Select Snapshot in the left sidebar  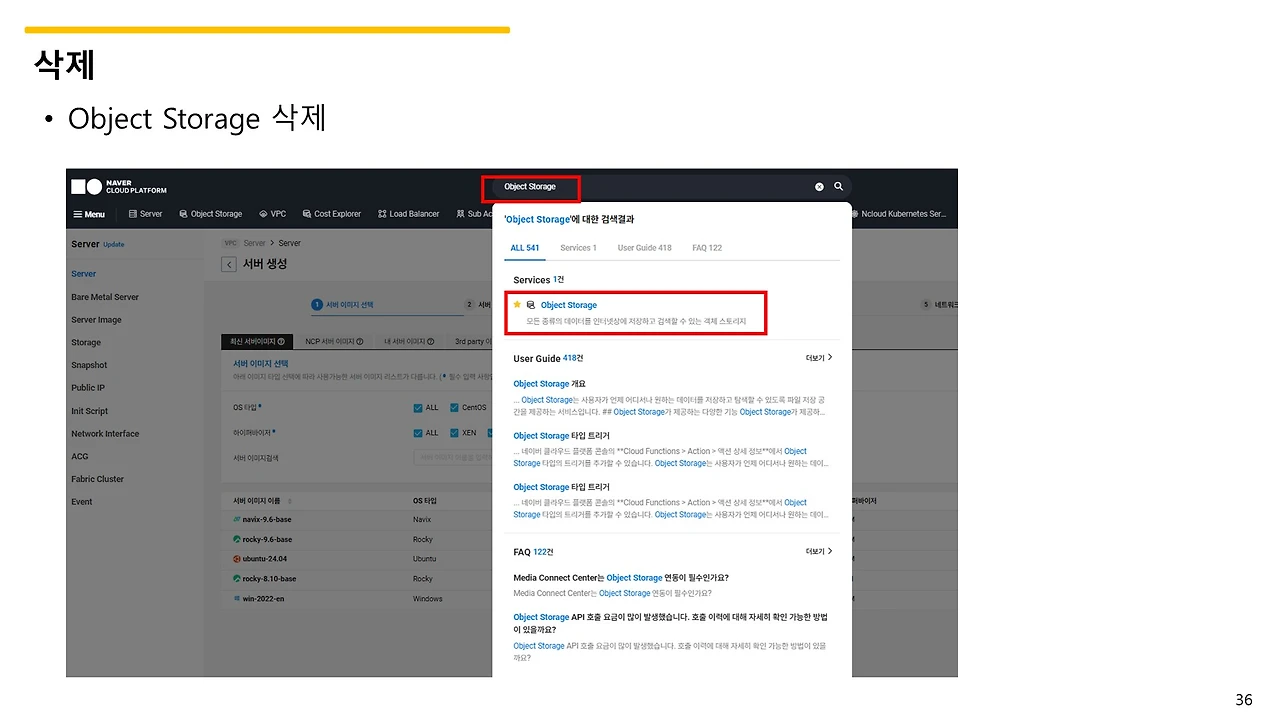(89, 365)
